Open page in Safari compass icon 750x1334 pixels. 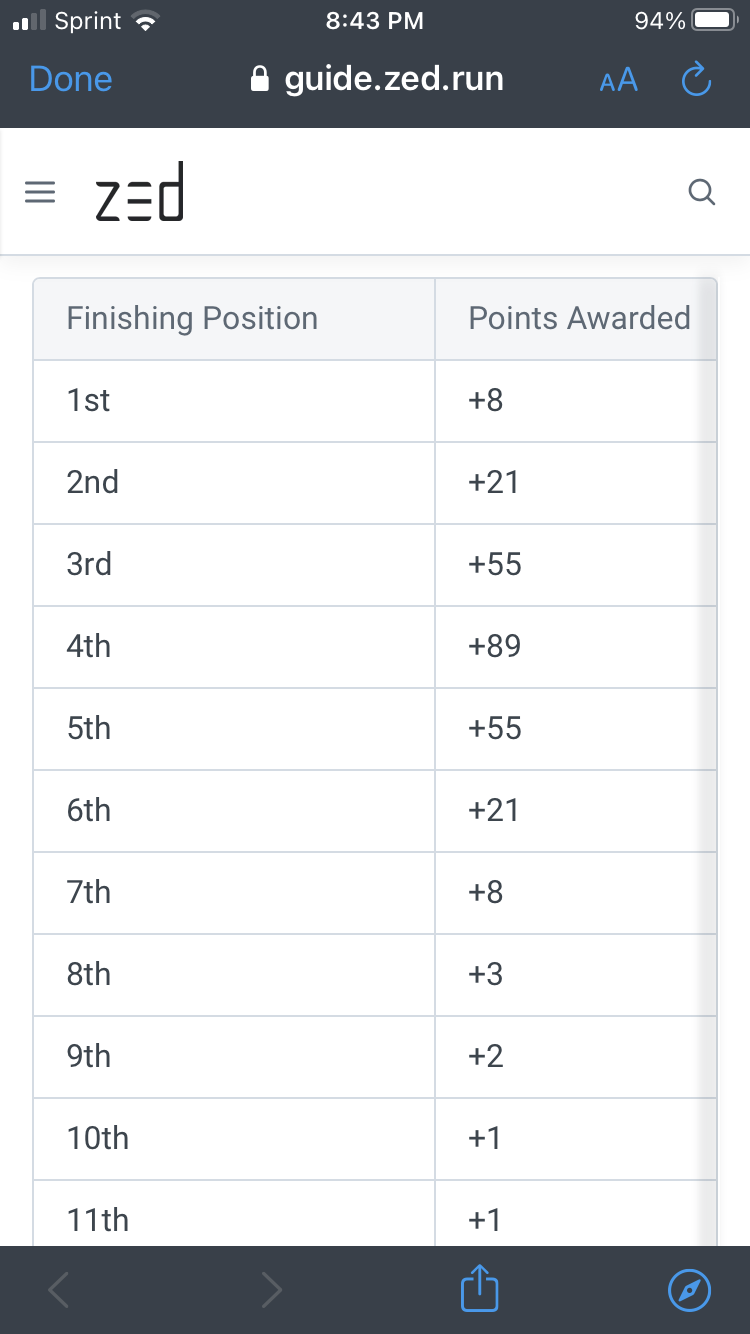(x=690, y=1291)
